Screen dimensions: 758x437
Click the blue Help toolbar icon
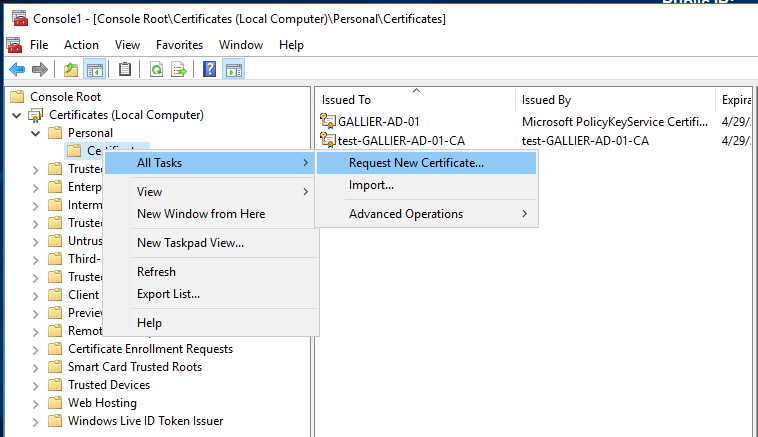pyautogui.click(x=209, y=70)
